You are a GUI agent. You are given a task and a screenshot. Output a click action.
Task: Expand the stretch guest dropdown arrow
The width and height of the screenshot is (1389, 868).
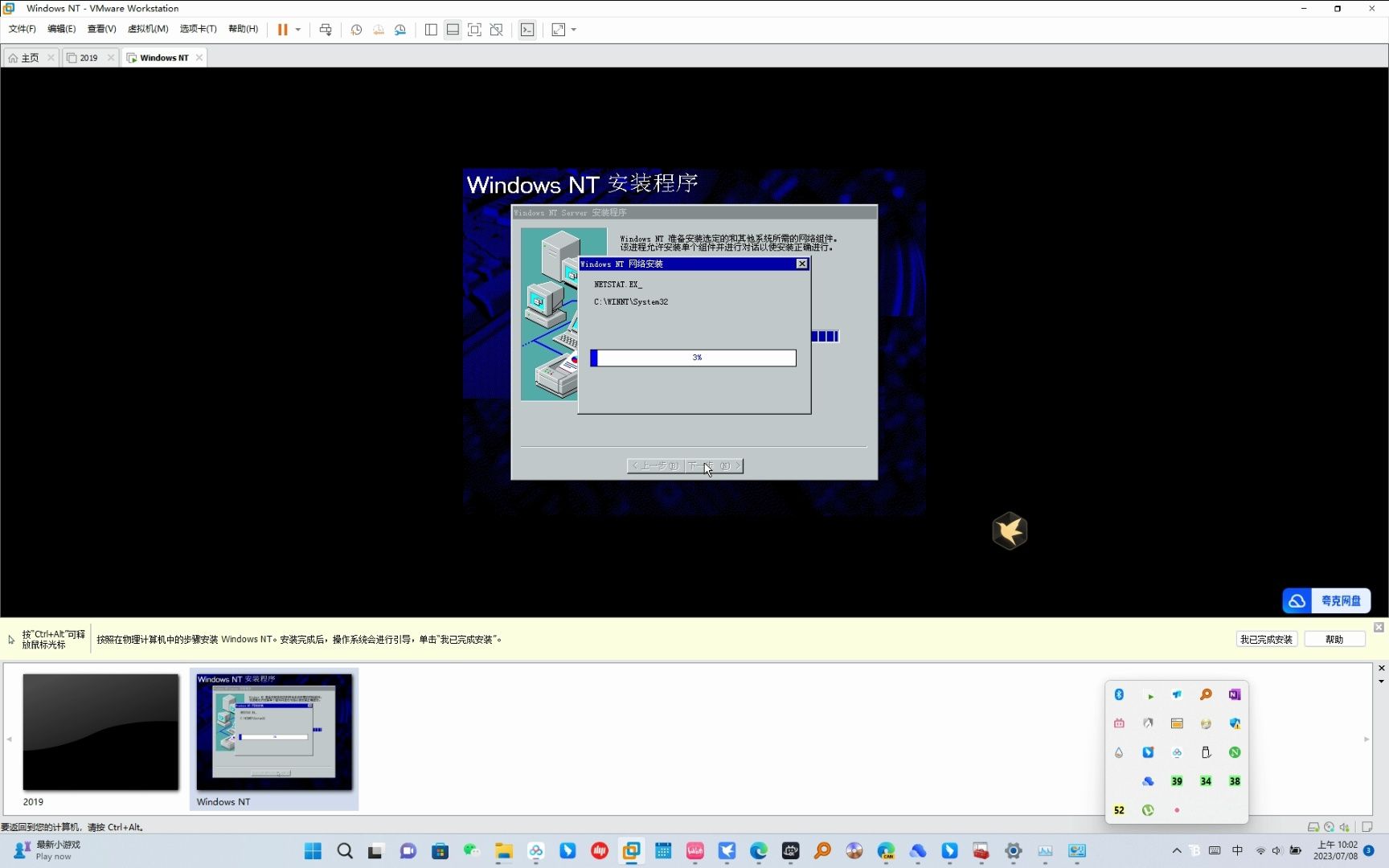(x=574, y=30)
